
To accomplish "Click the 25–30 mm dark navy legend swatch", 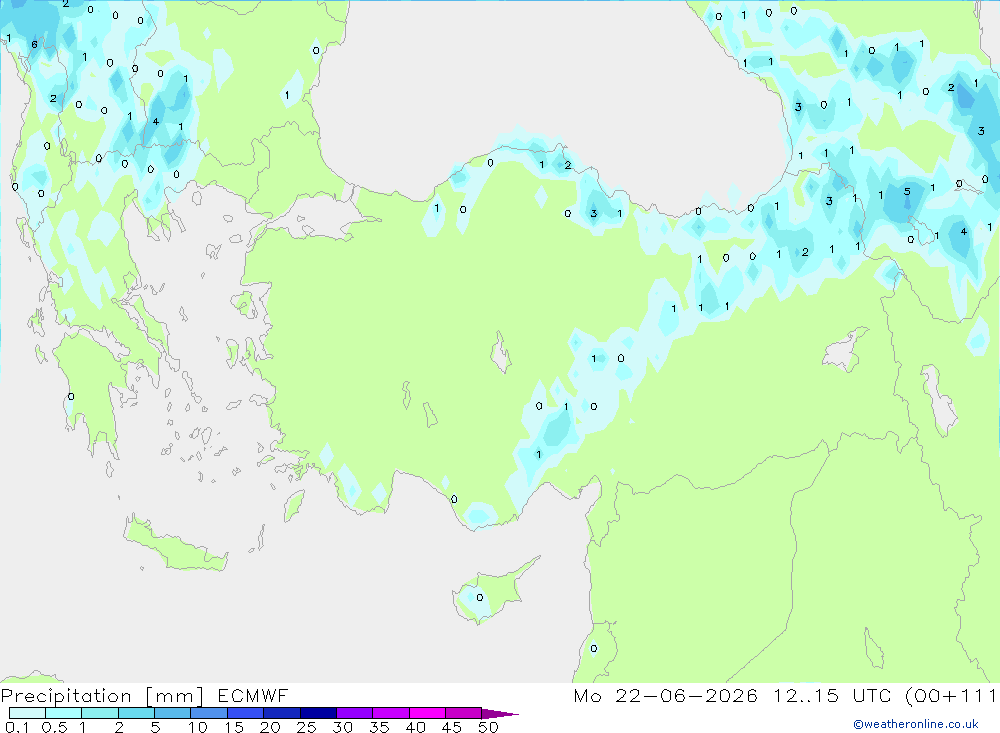I will pos(318,713).
